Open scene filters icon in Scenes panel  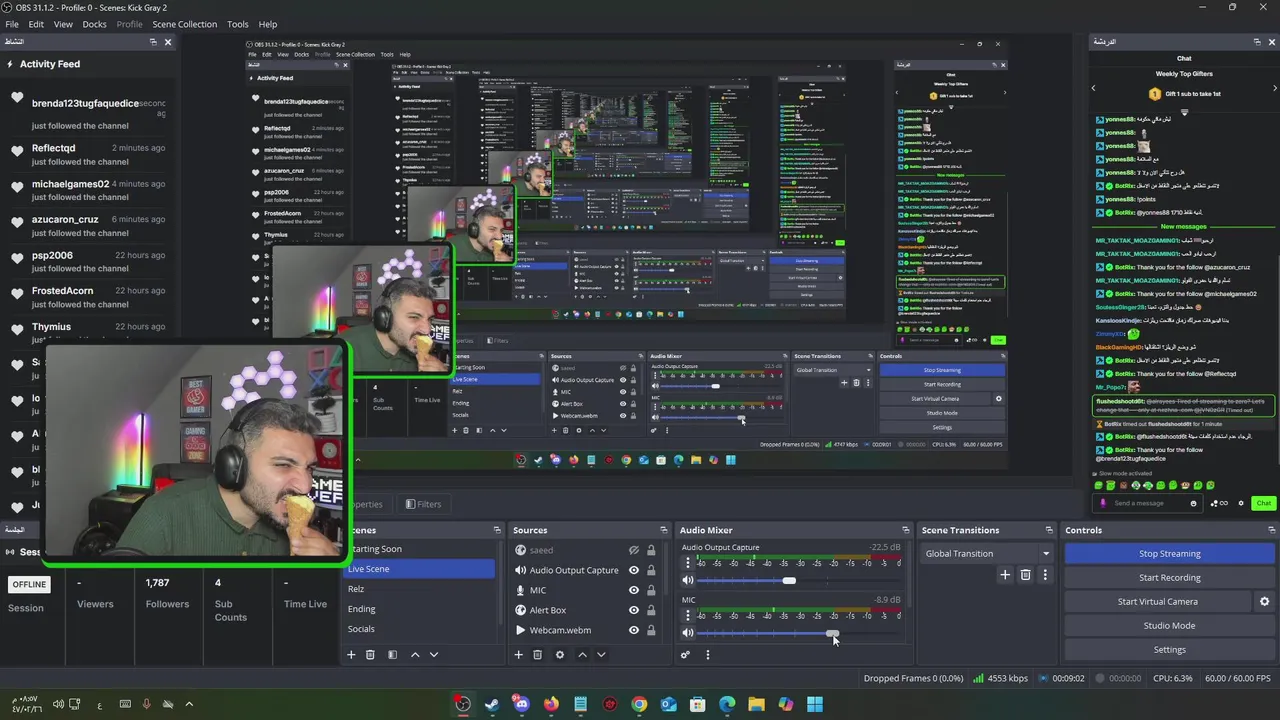(392, 655)
